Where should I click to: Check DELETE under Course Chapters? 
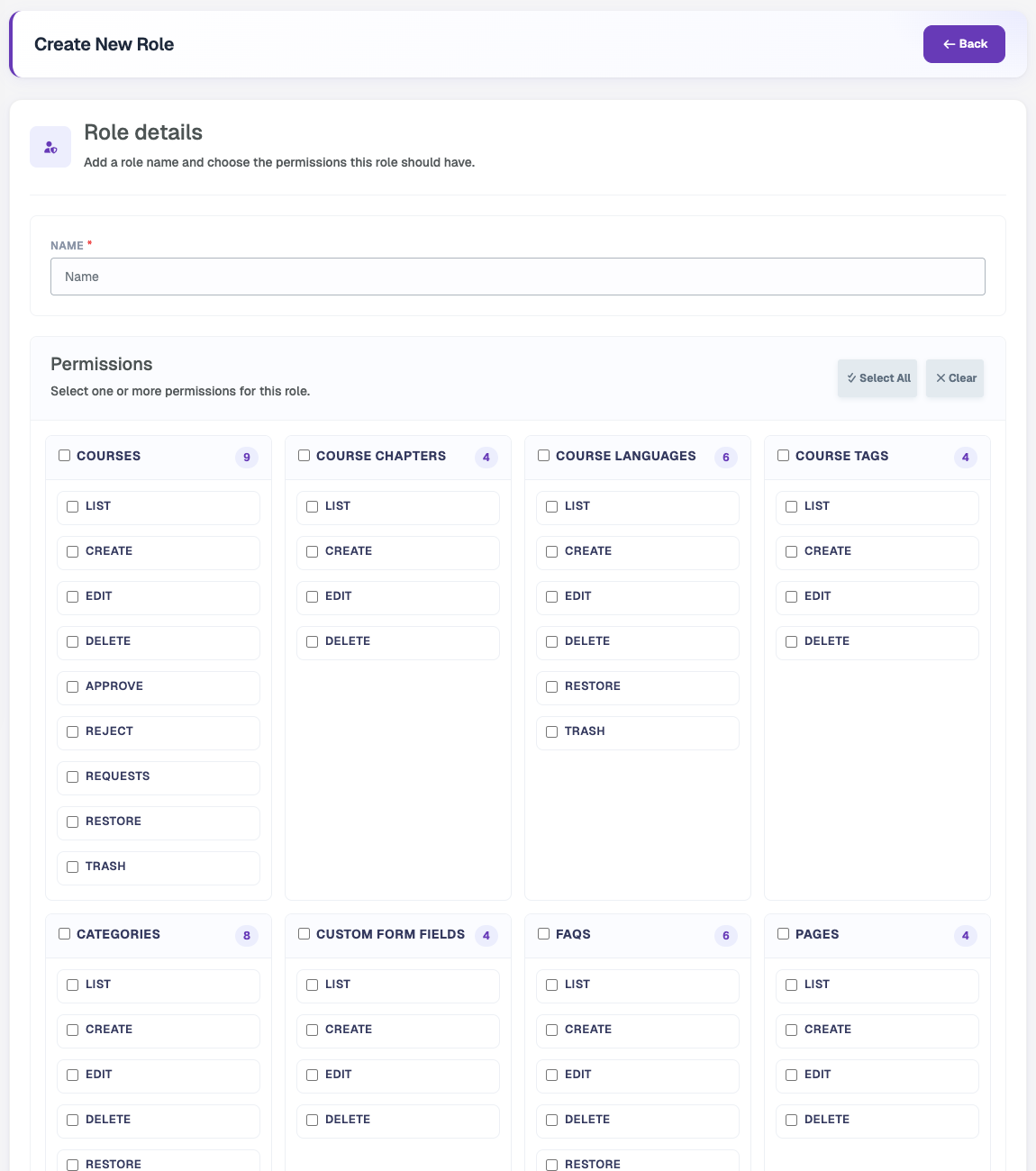[313, 642]
